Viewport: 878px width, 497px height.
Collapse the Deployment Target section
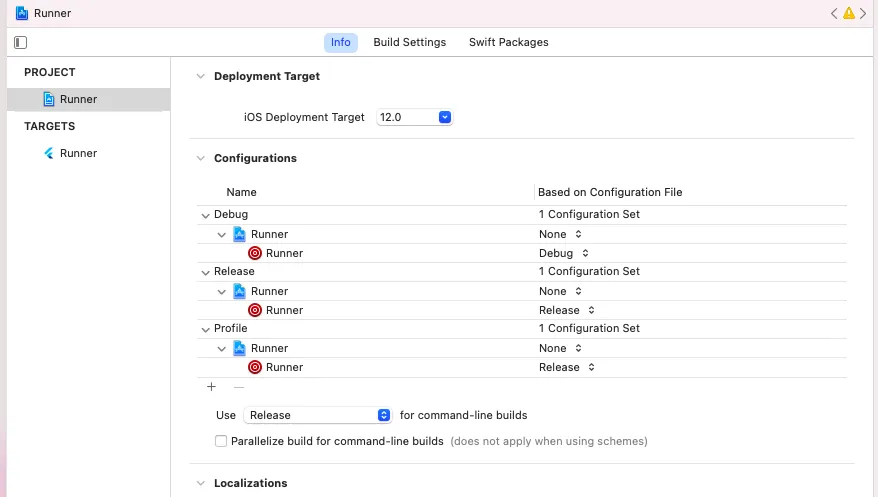coord(201,76)
